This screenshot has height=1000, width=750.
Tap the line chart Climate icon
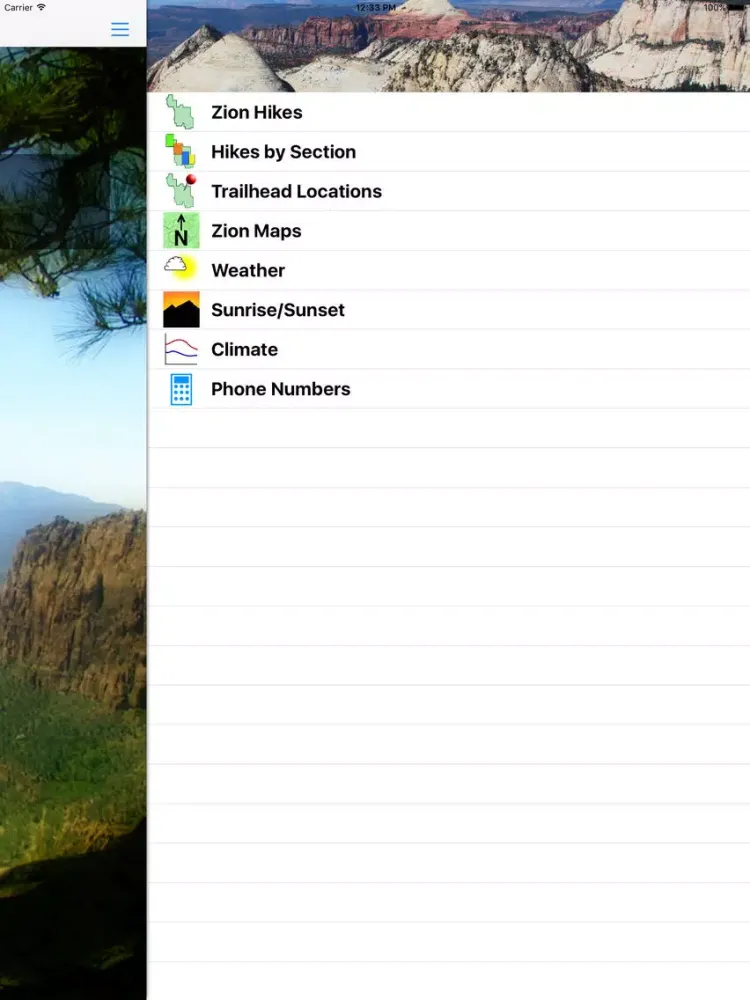click(x=181, y=349)
